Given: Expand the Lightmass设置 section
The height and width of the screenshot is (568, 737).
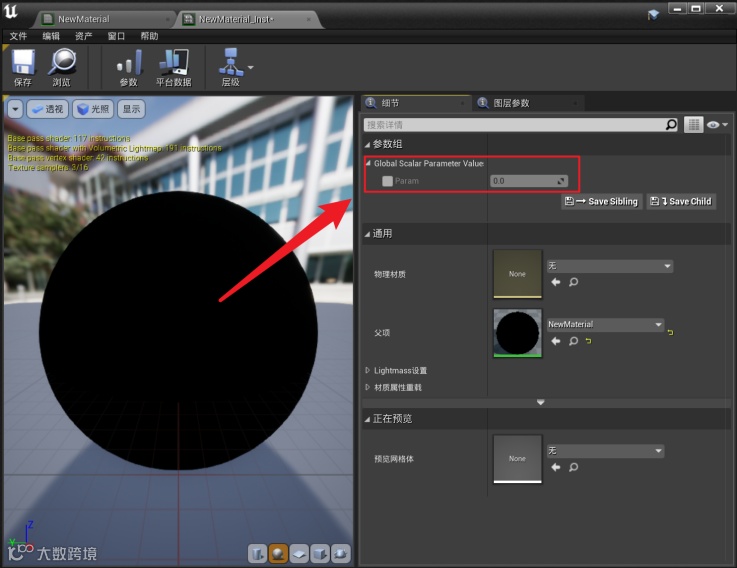Looking at the screenshot, I should tap(368, 371).
